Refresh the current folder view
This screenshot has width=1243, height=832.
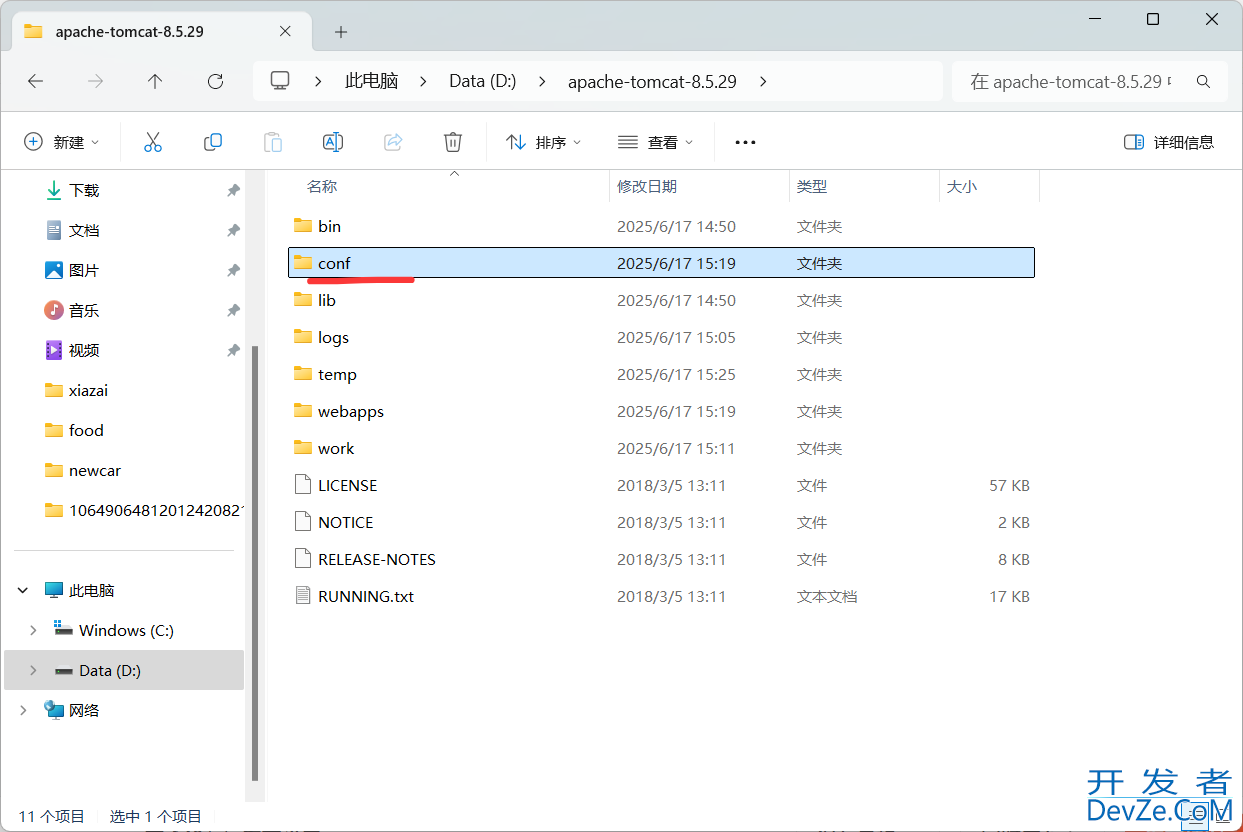pyautogui.click(x=215, y=81)
